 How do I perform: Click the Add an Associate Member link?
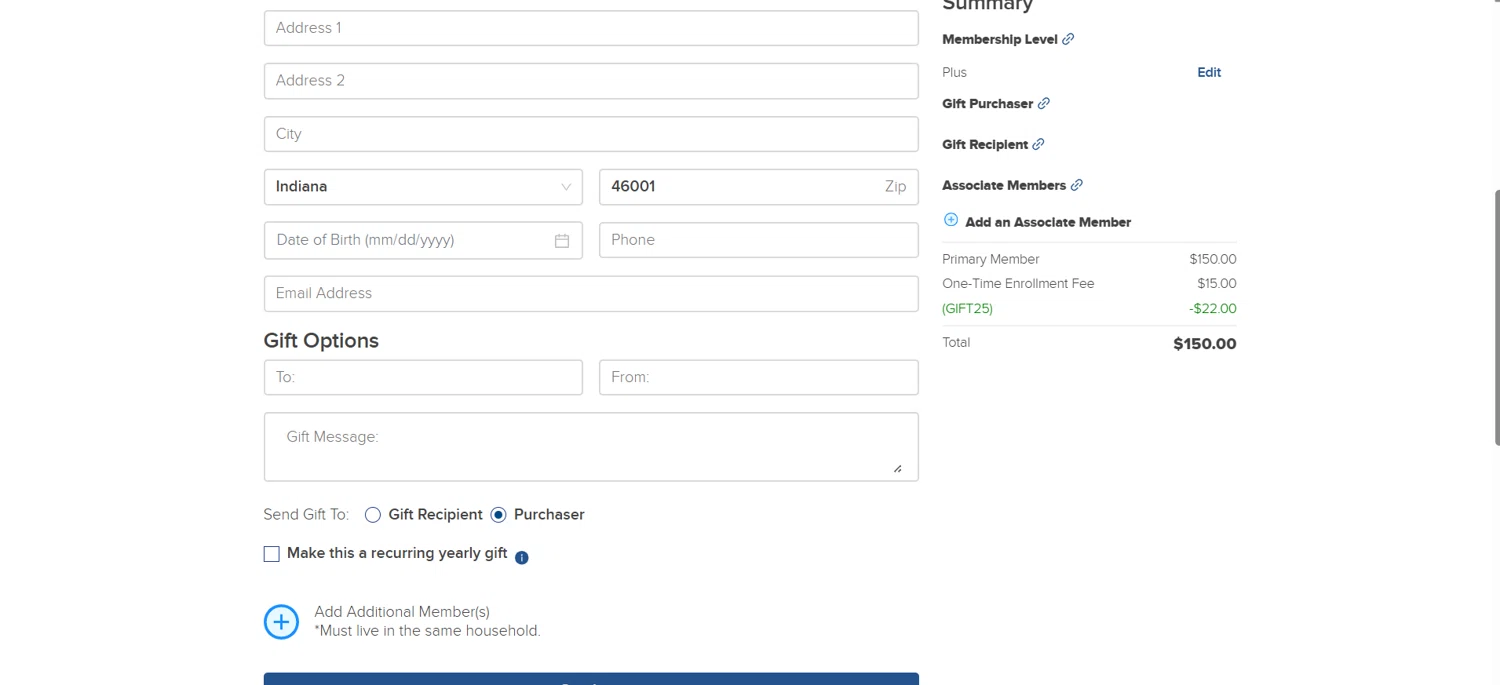pos(1048,222)
